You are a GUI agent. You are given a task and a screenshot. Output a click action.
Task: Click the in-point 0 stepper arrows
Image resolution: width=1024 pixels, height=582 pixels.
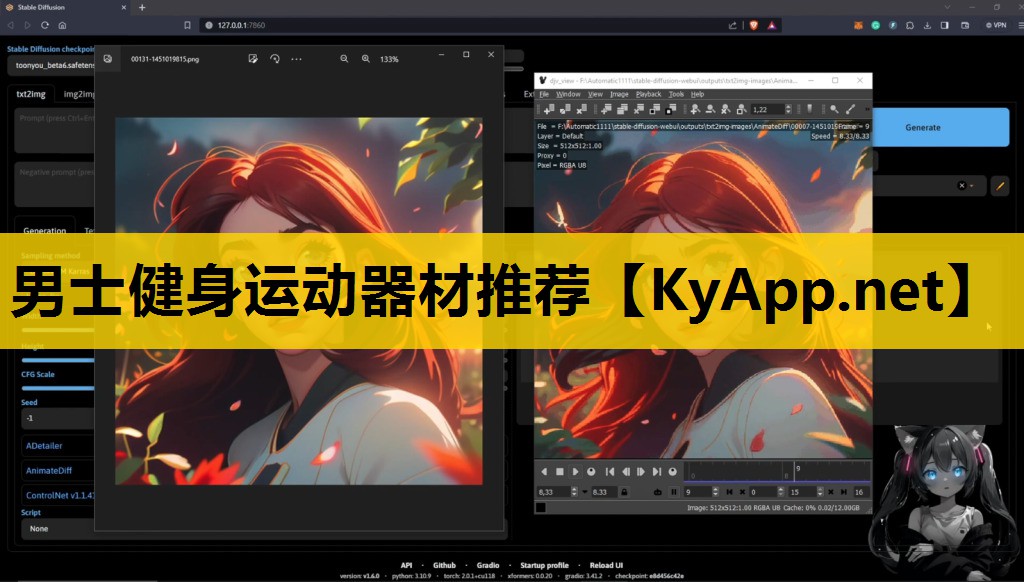pos(780,492)
